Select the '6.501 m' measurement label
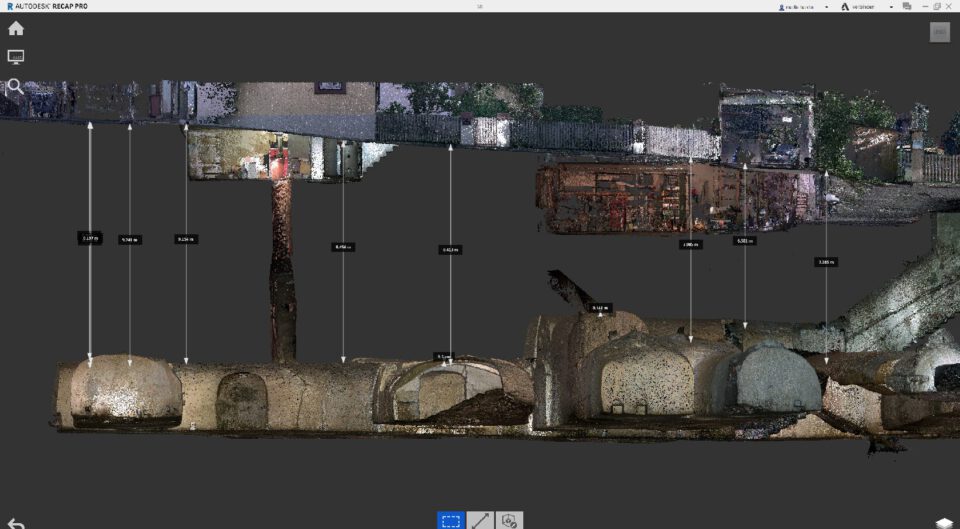The width and height of the screenshot is (960, 529). (x=744, y=241)
